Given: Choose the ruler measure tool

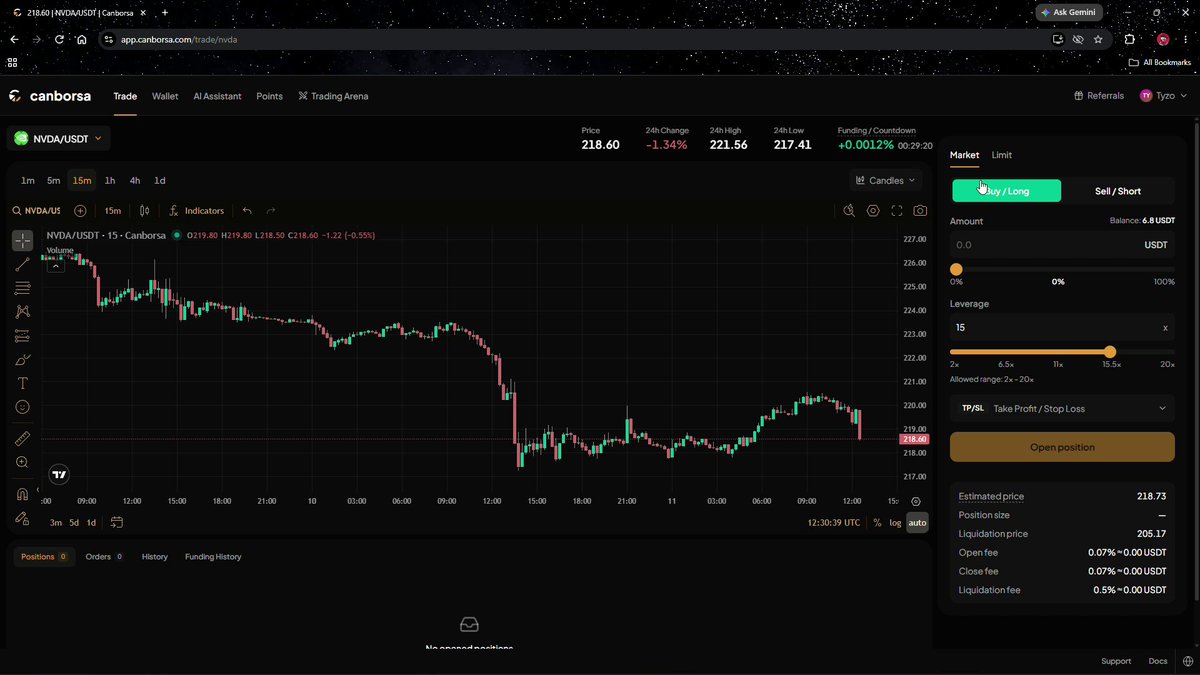Looking at the screenshot, I should pyautogui.click(x=22, y=438).
